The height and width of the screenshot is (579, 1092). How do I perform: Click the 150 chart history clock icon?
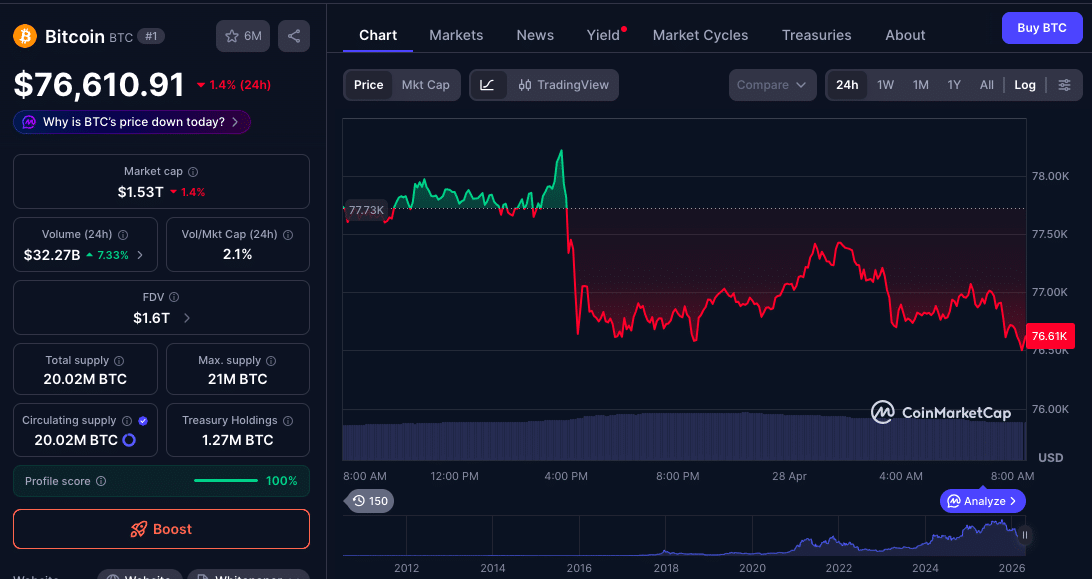tap(369, 501)
